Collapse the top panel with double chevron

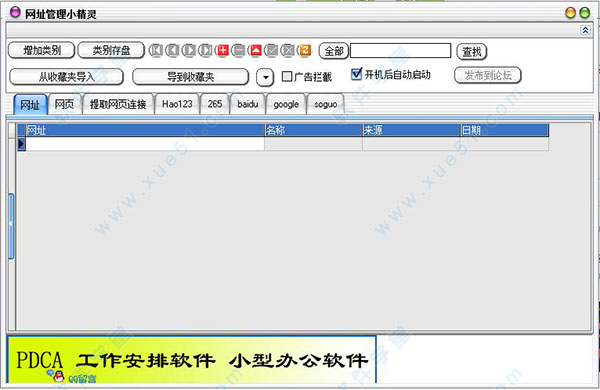pos(585,30)
